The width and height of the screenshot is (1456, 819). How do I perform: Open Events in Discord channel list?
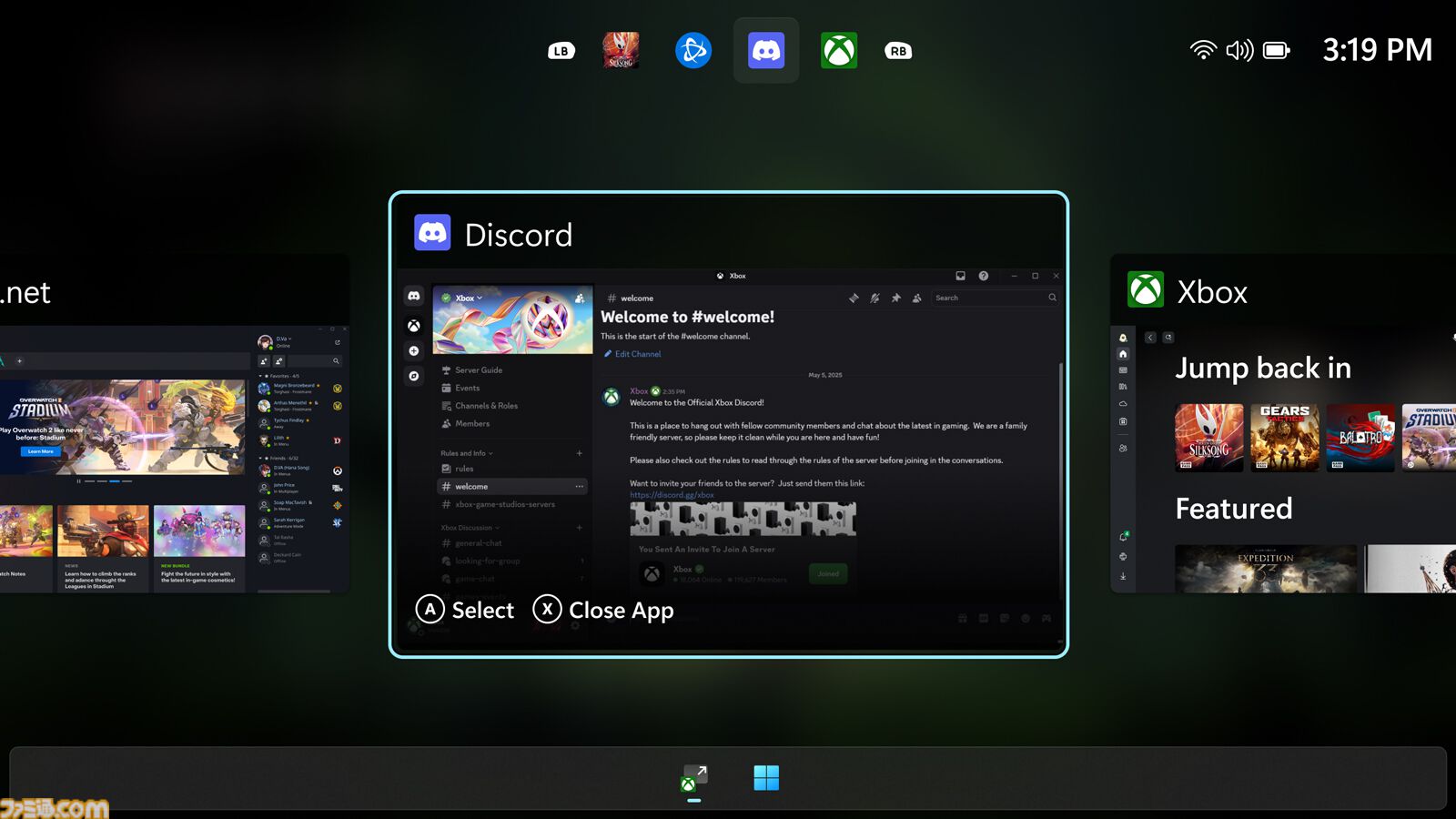pos(460,388)
